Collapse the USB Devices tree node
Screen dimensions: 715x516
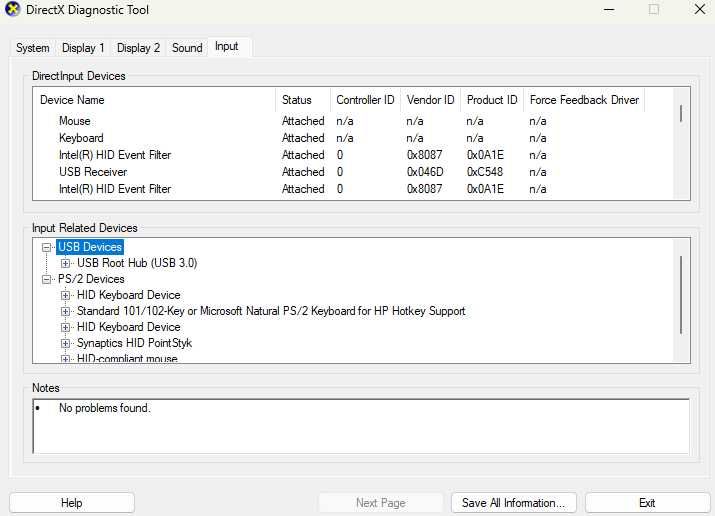coord(46,247)
